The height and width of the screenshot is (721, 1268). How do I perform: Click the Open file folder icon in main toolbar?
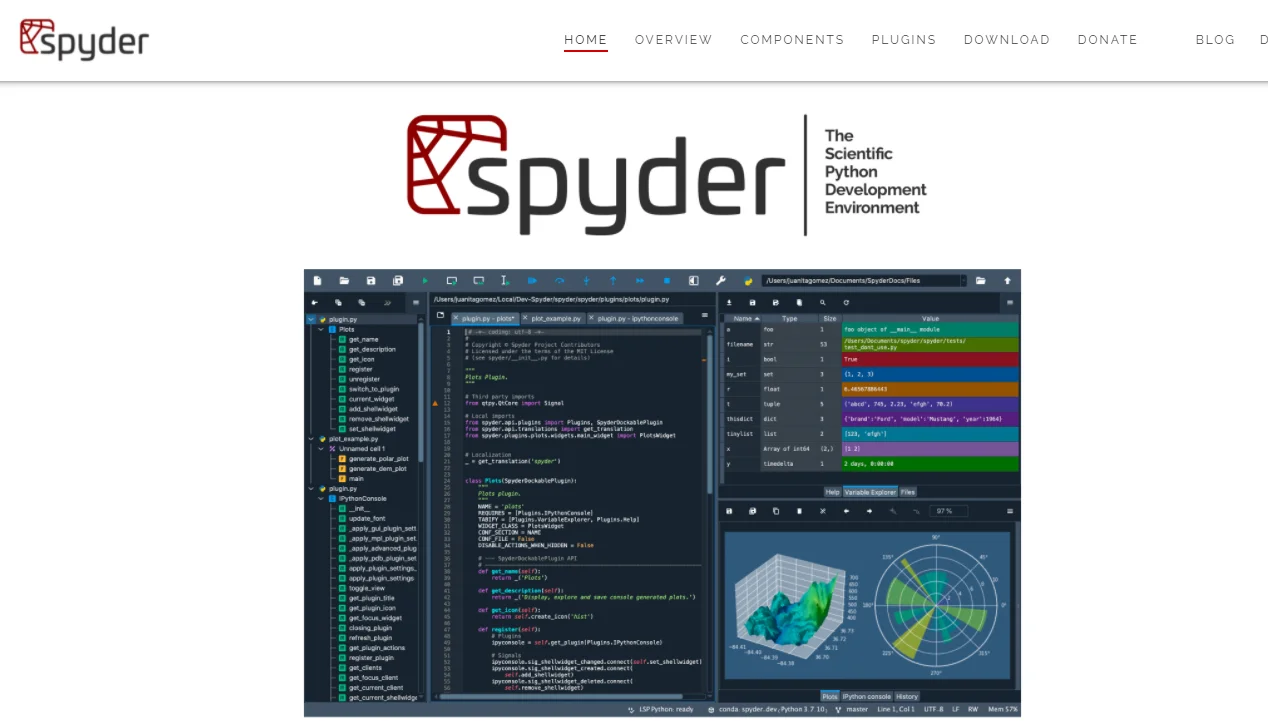344,281
